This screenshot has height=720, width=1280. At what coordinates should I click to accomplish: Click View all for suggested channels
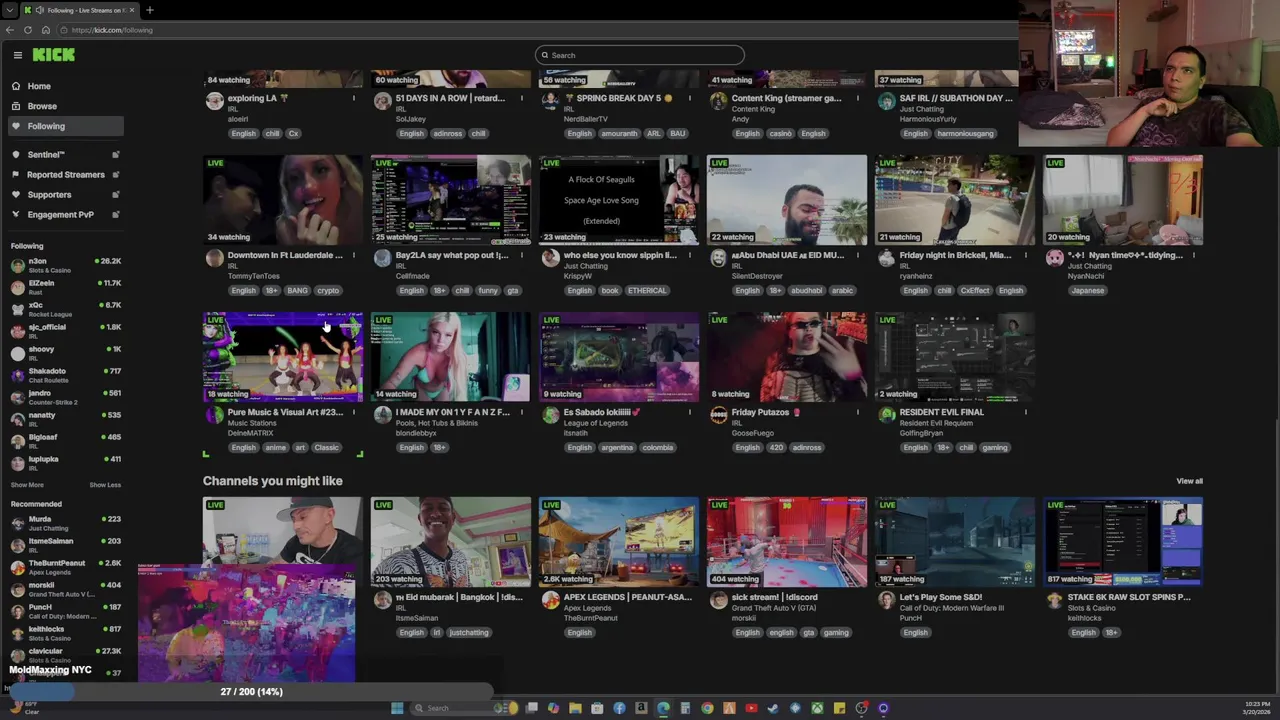pyautogui.click(x=1189, y=481)
